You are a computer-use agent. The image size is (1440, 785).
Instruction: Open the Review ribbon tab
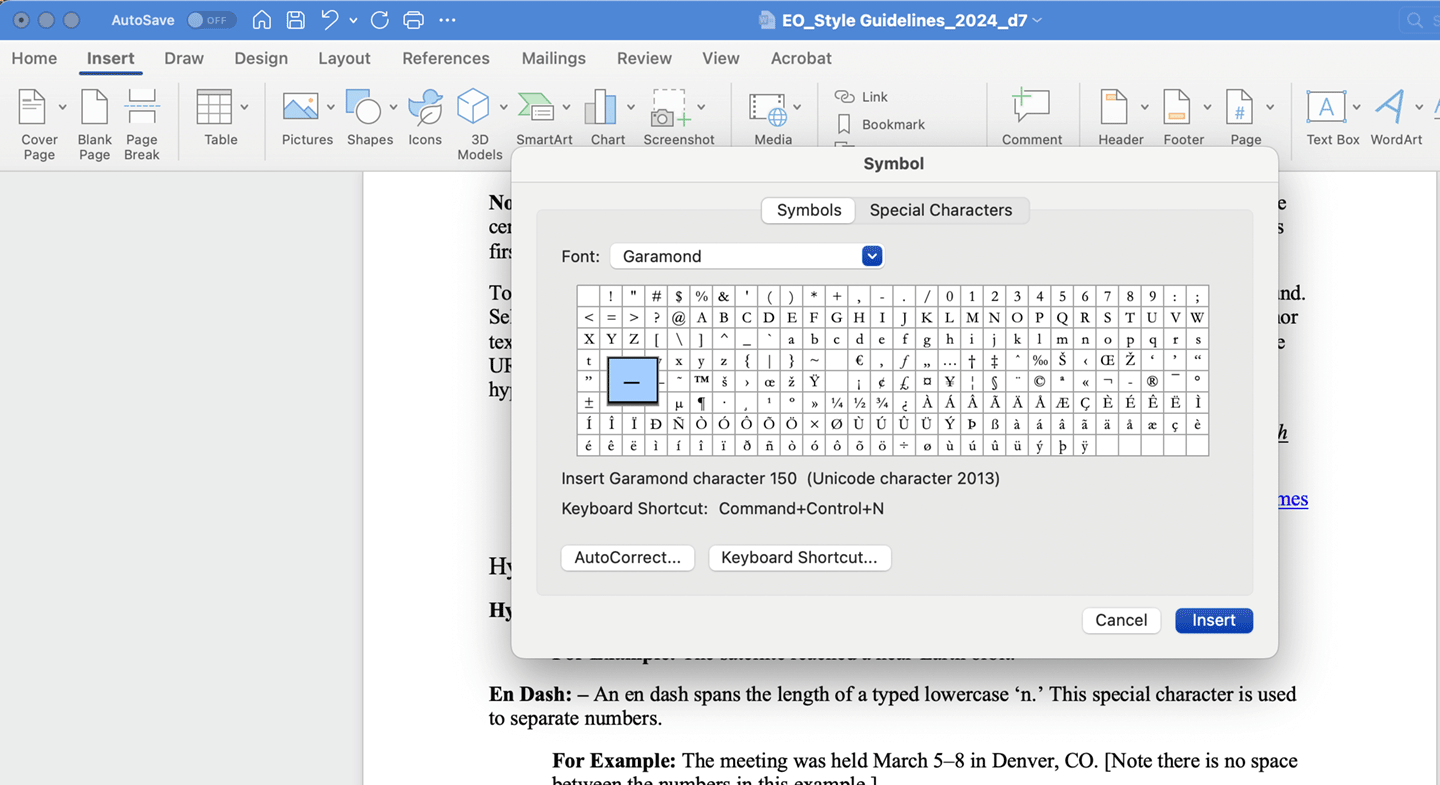[644, 58]
